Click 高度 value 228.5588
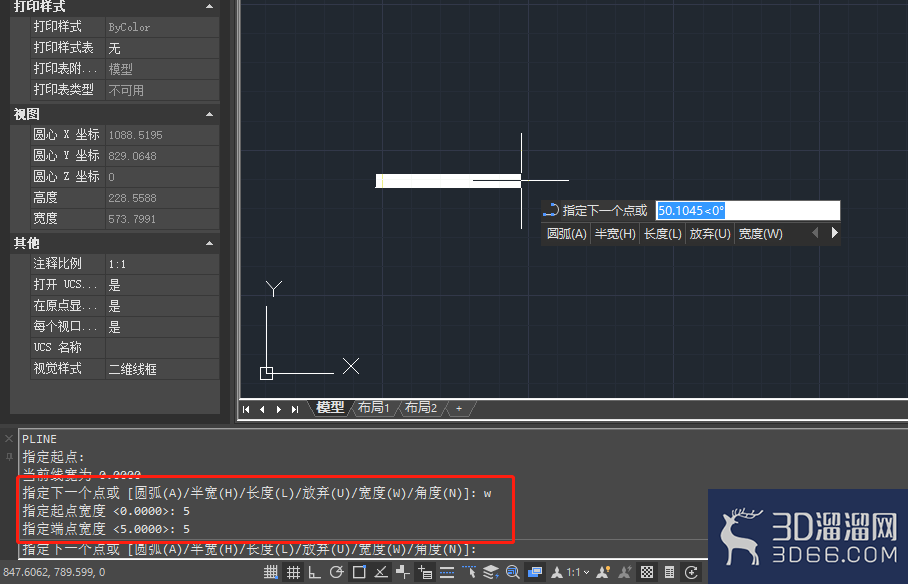 tap(162, 198)
